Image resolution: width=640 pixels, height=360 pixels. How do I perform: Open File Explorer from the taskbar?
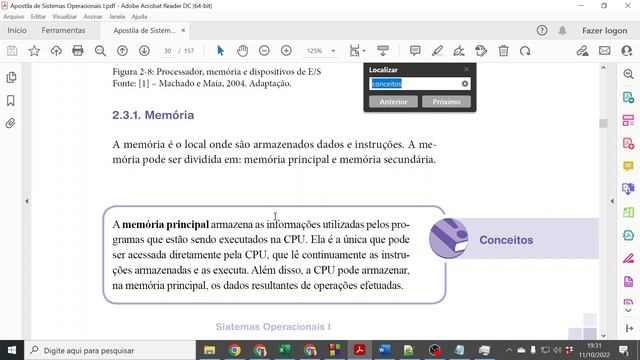pyautogui.click(x=209, y=350)
